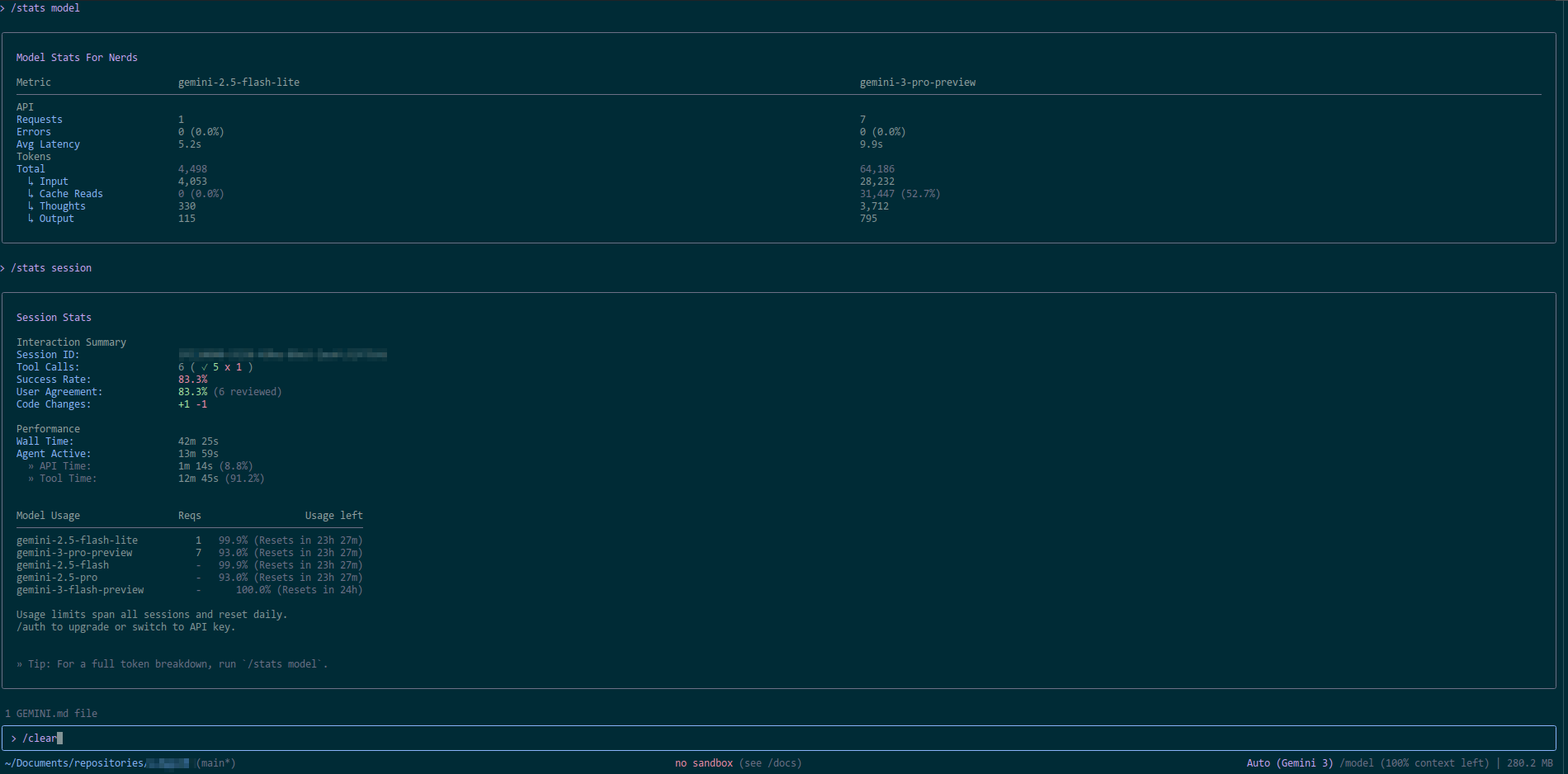Click the 'Success Rate:' label
Screen dimensions: 1568x774
[x=54, y=380]
